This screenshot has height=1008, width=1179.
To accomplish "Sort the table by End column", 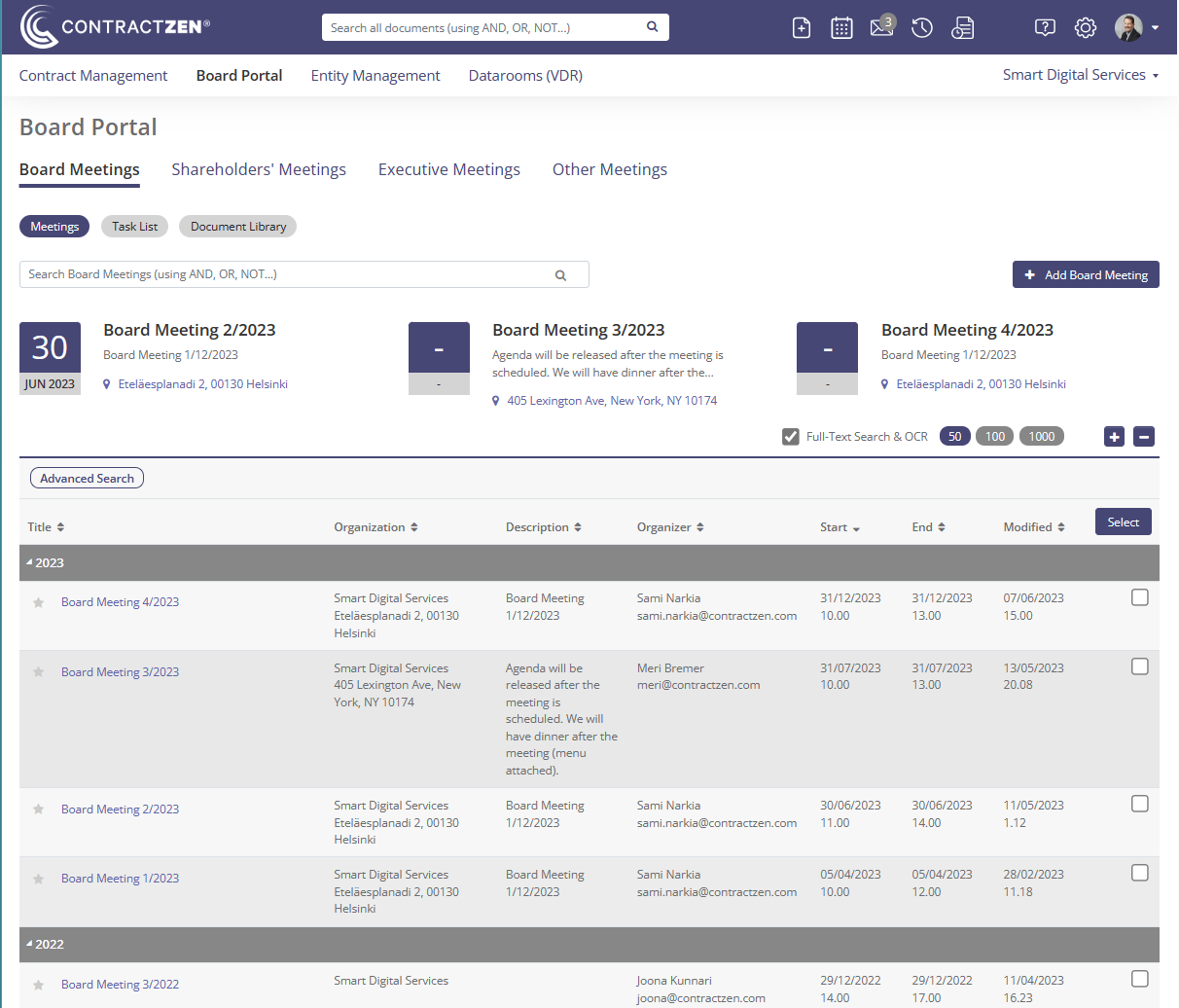I will [x=928, y=527].
